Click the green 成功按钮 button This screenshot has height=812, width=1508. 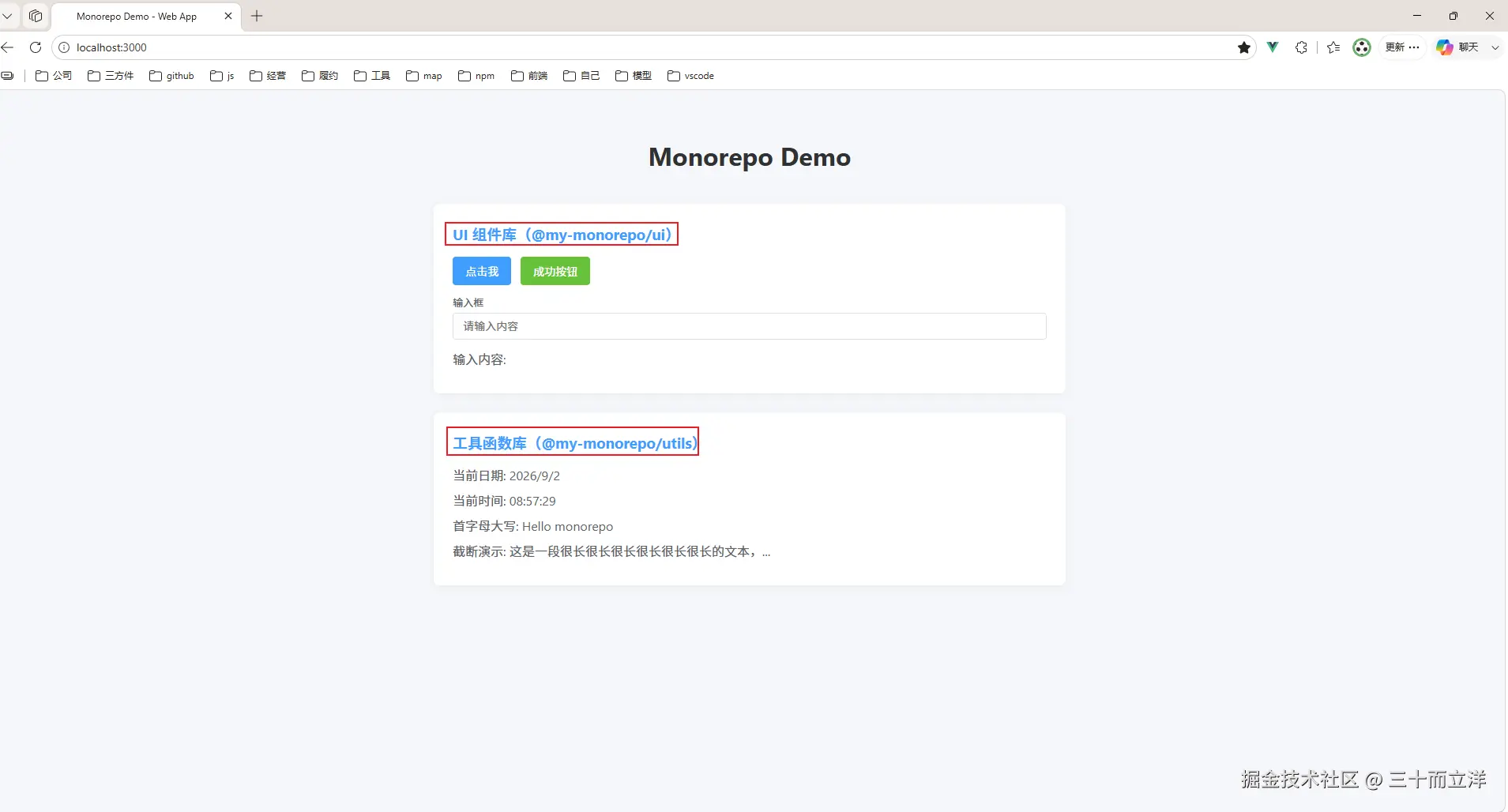click(x=555, y=271)
